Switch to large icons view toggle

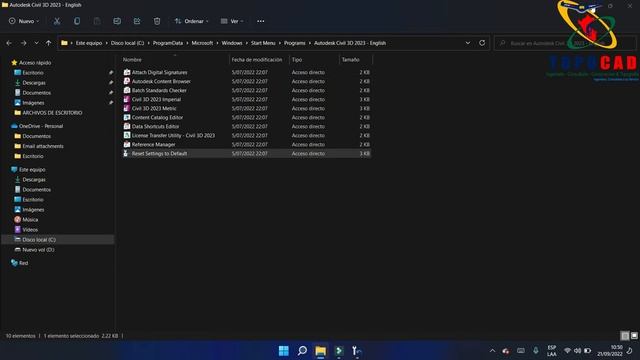(634, 336)
